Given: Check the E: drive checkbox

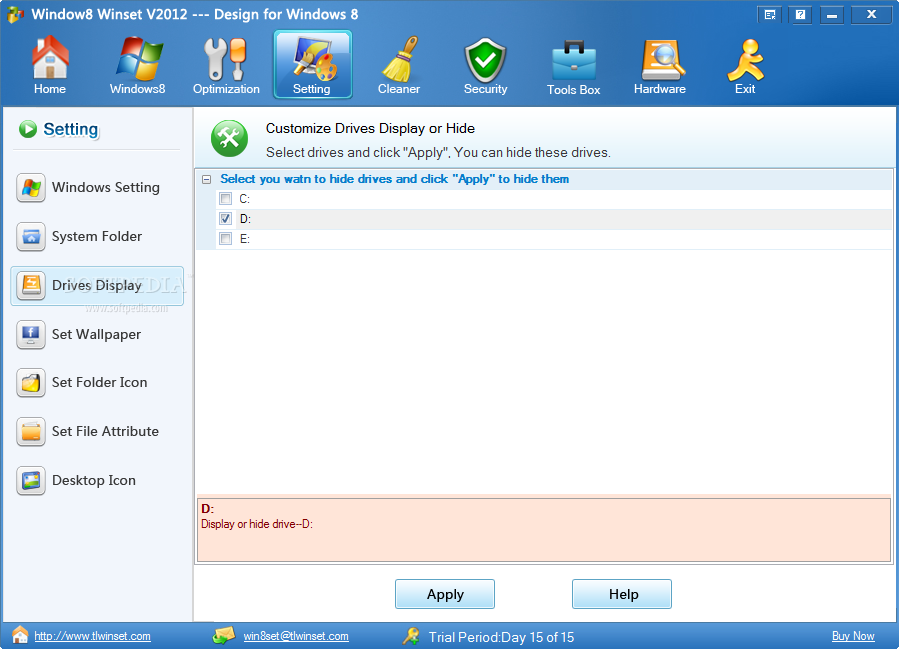Looking at the screenshot, I should point(226,239).
